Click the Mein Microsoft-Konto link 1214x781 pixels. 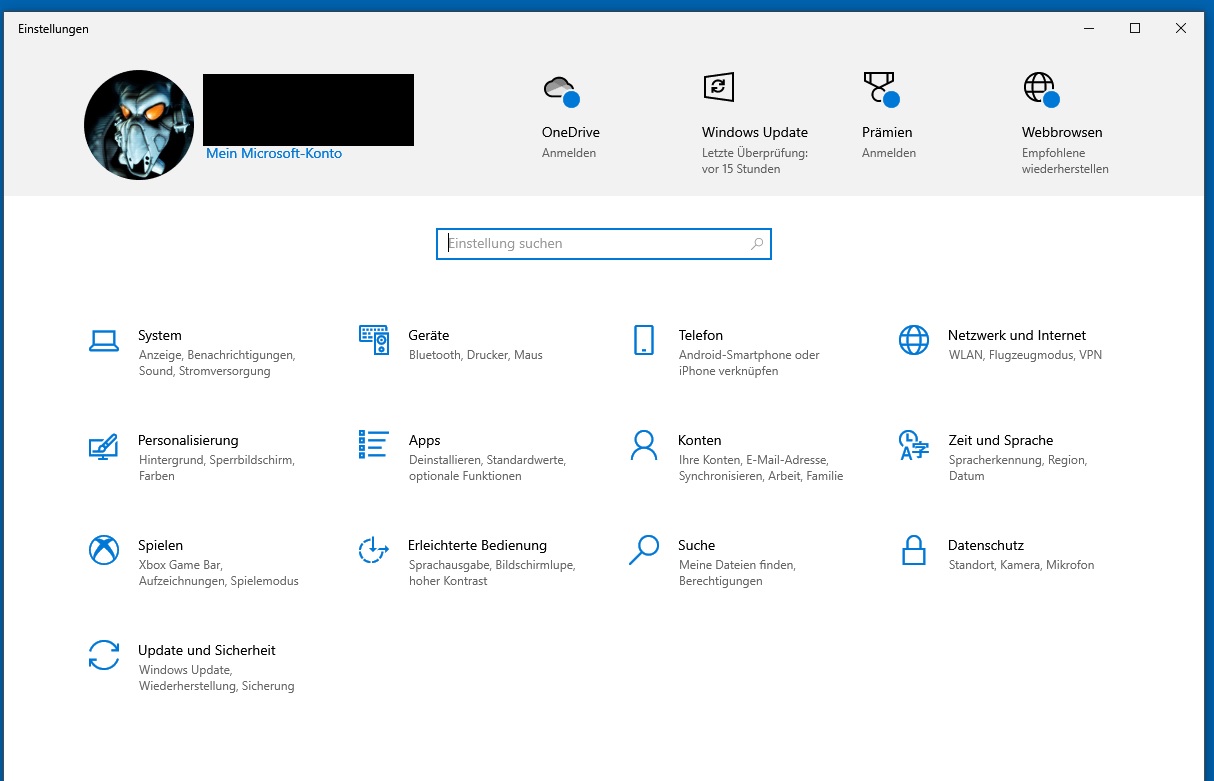(274, 154)
